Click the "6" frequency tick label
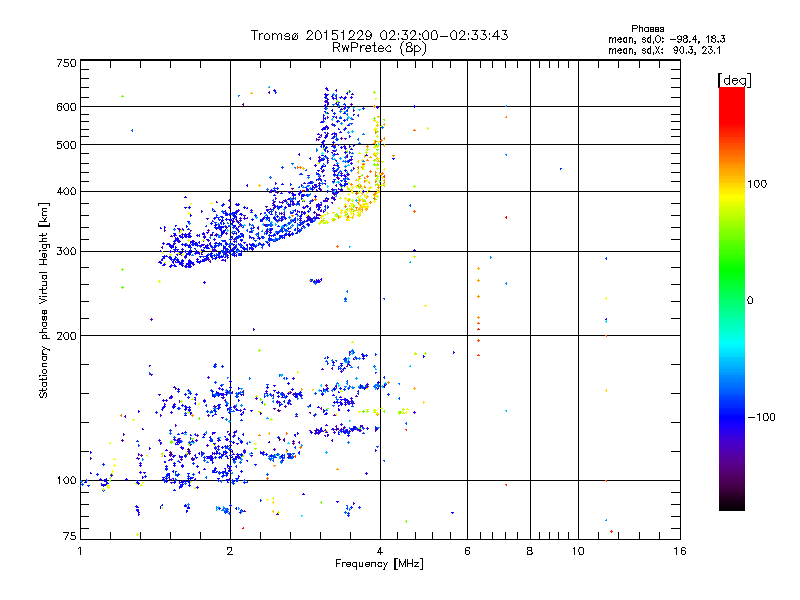The image size is (800, 600). tap(467, 551)
